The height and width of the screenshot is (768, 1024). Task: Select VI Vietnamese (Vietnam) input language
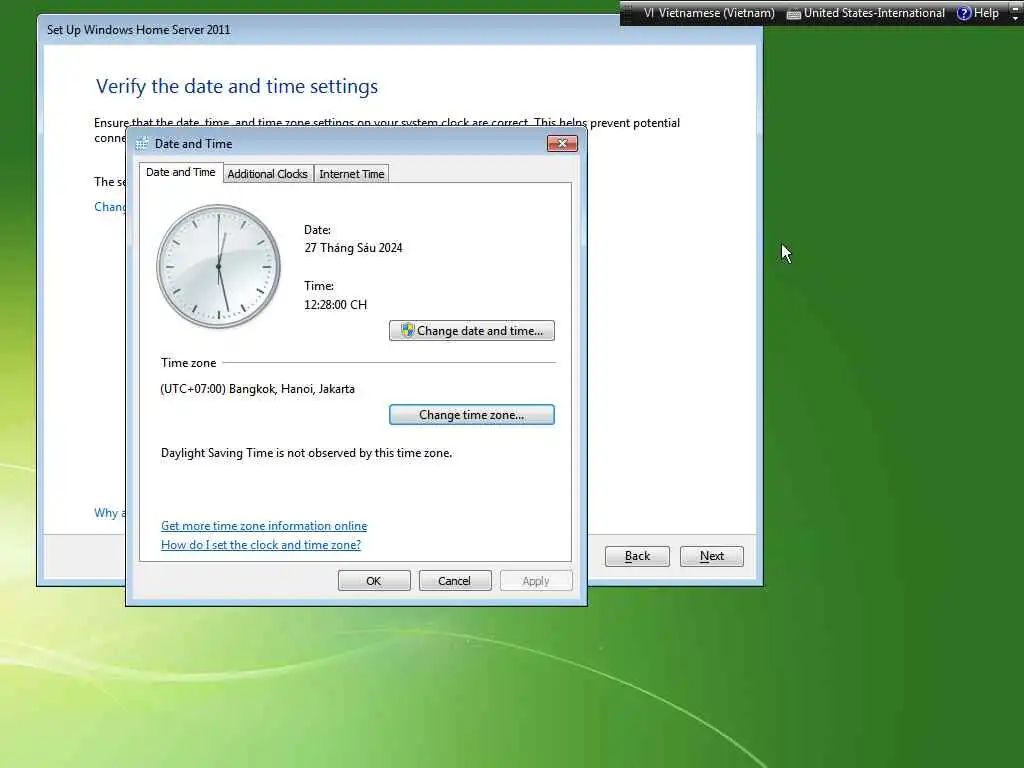[709, 13]
